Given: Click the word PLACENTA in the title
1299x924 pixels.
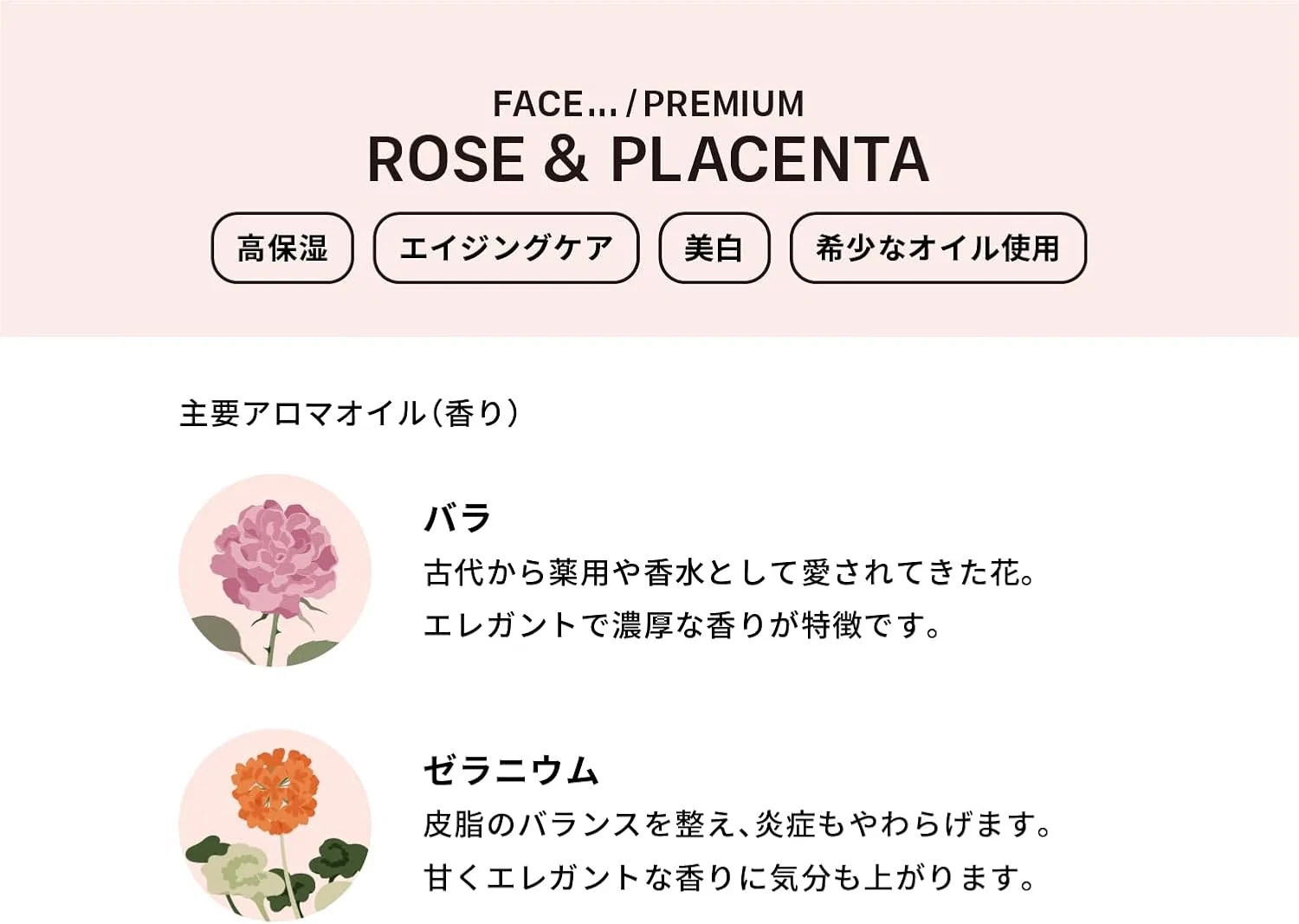Looking at the screenshot, I should point(770,159).
